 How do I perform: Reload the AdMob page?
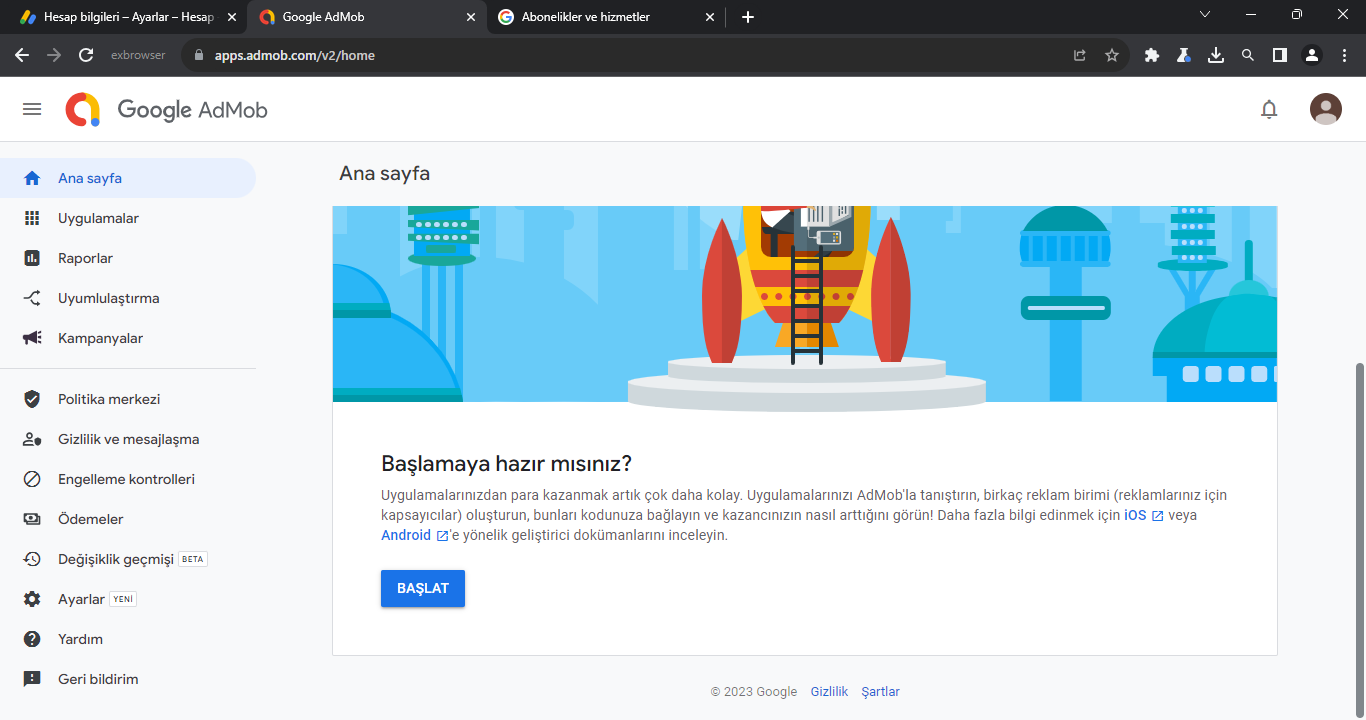tap(86, 55)
